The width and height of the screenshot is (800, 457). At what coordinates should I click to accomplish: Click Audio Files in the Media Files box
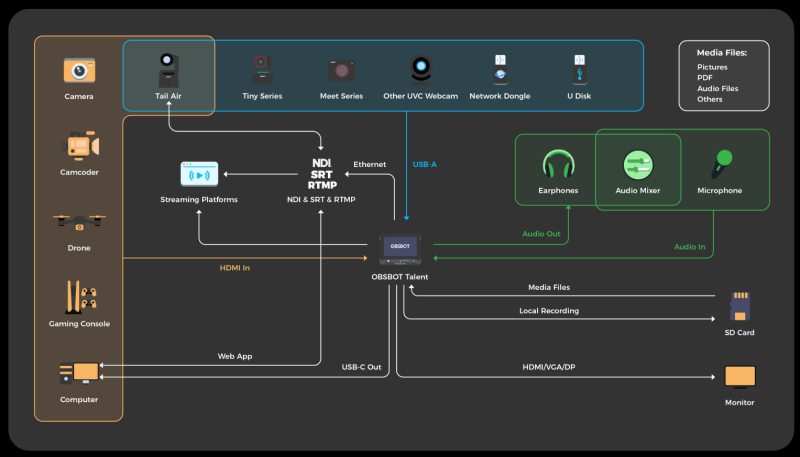(717, 88)
